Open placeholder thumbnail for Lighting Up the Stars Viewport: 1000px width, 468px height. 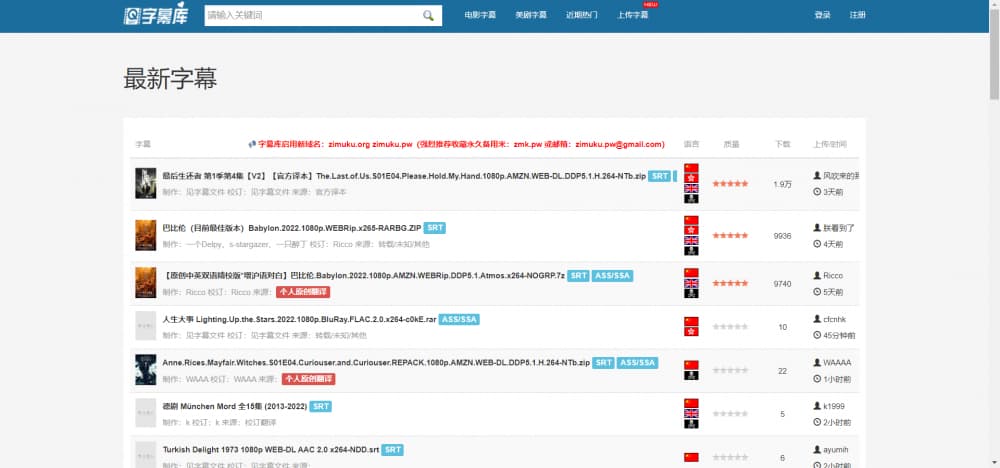(x=145, y=326)
